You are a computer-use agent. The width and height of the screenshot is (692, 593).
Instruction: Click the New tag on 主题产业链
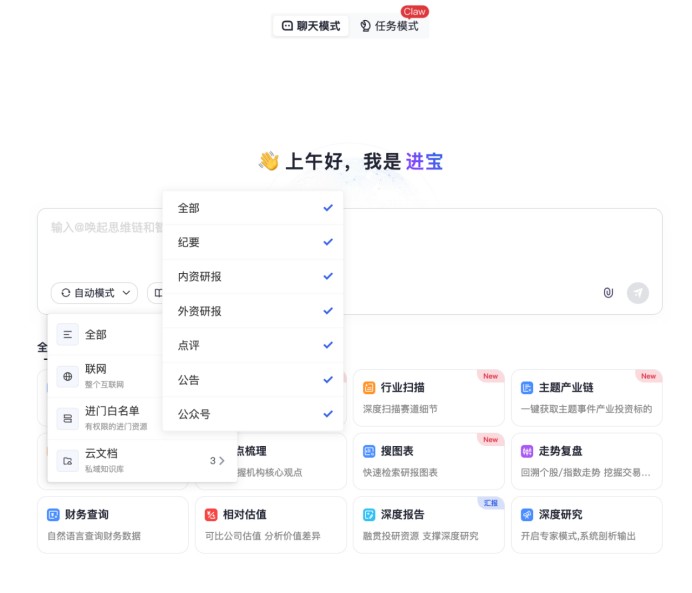point(648,376)
